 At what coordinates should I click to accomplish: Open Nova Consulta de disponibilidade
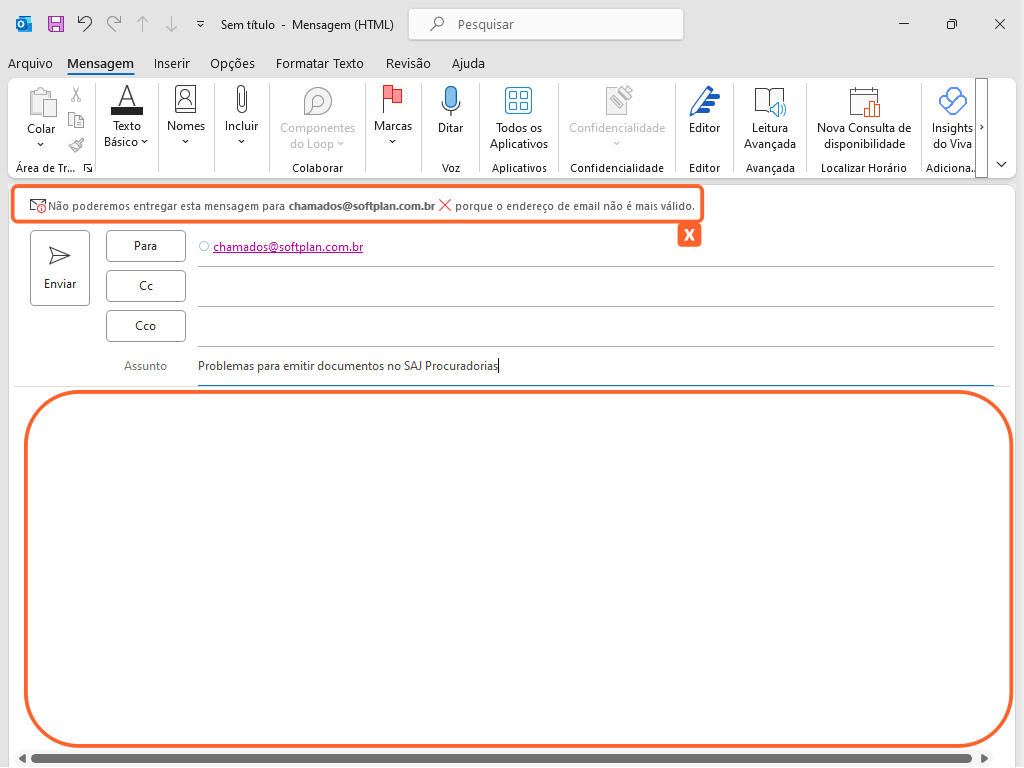[864, 119]
